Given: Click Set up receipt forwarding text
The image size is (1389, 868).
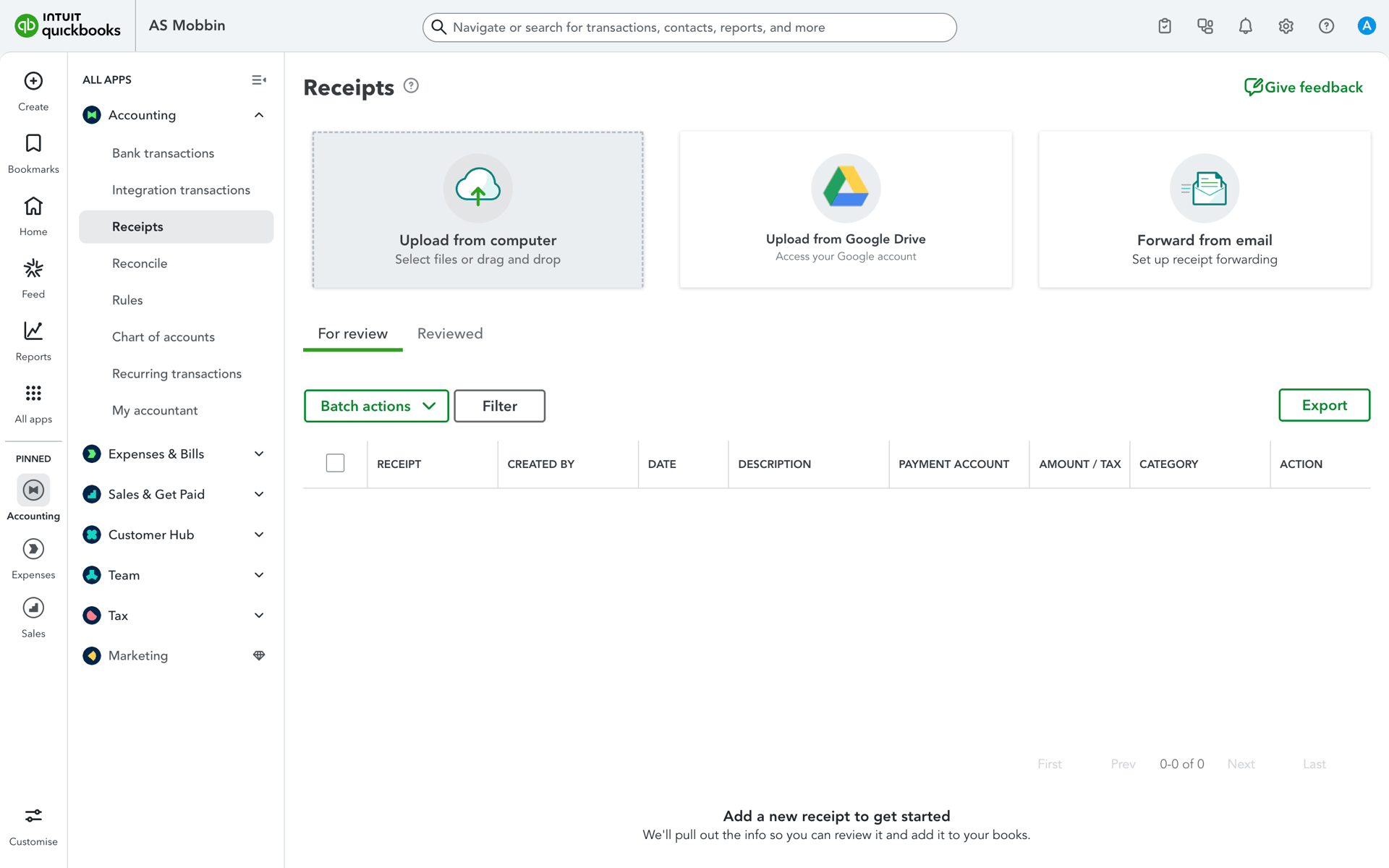Looking at the screenshot, I should tap(1205, 260).
